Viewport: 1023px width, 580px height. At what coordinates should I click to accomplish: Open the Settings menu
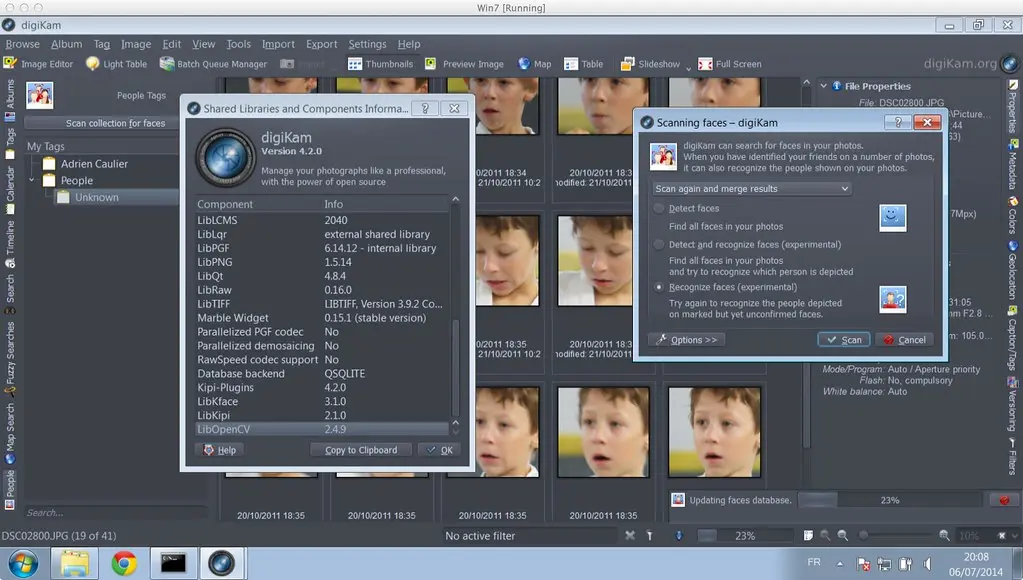coord(367,43)
